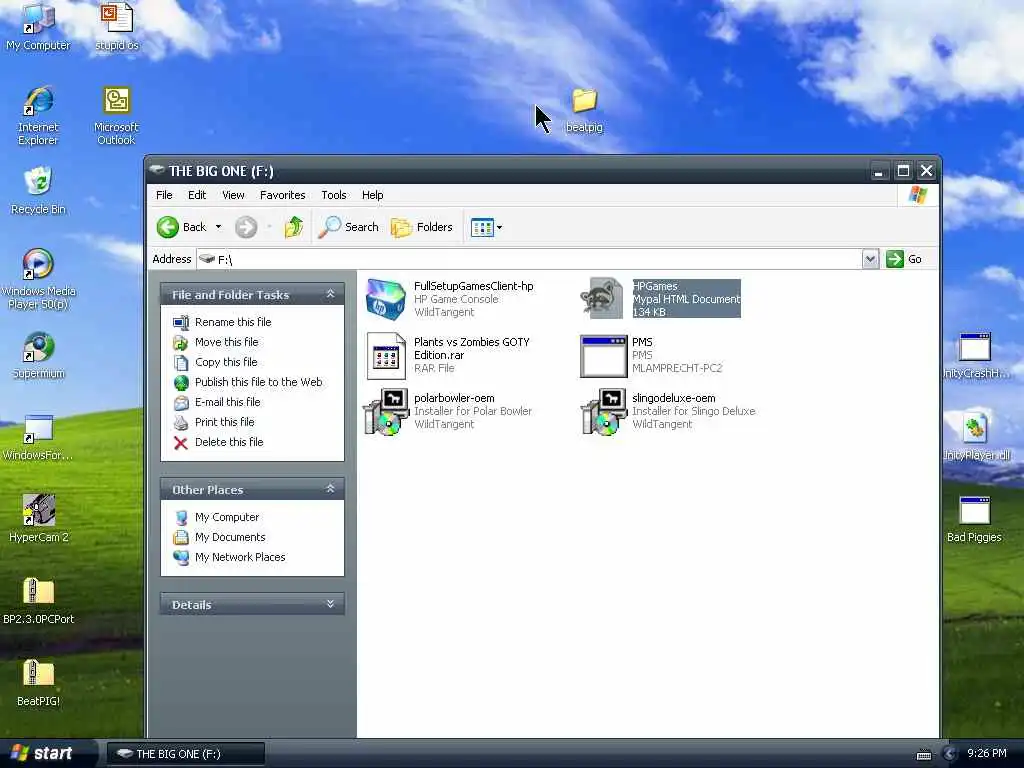Collapse the File and Folder Tasks panel
This screenshot has width=1024, height=768.
[330, 295]
